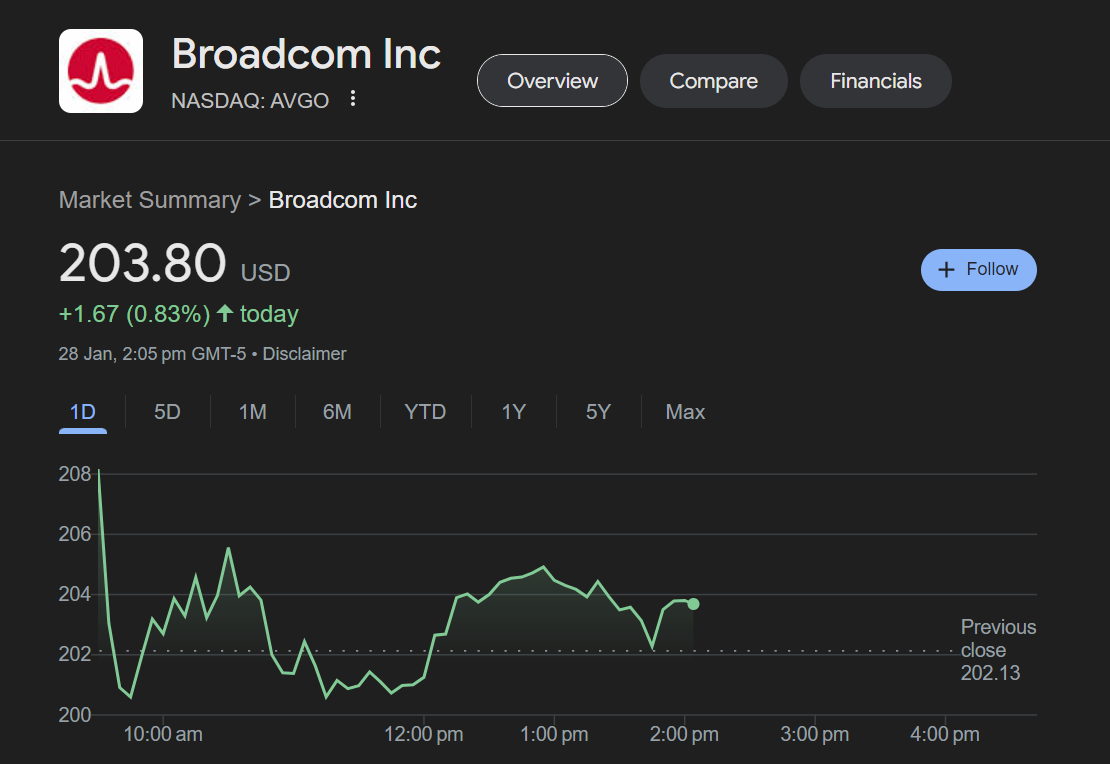This screenshot has width=1110, height=764.
Task: Select the 6M time range
Action: point(337,412)
